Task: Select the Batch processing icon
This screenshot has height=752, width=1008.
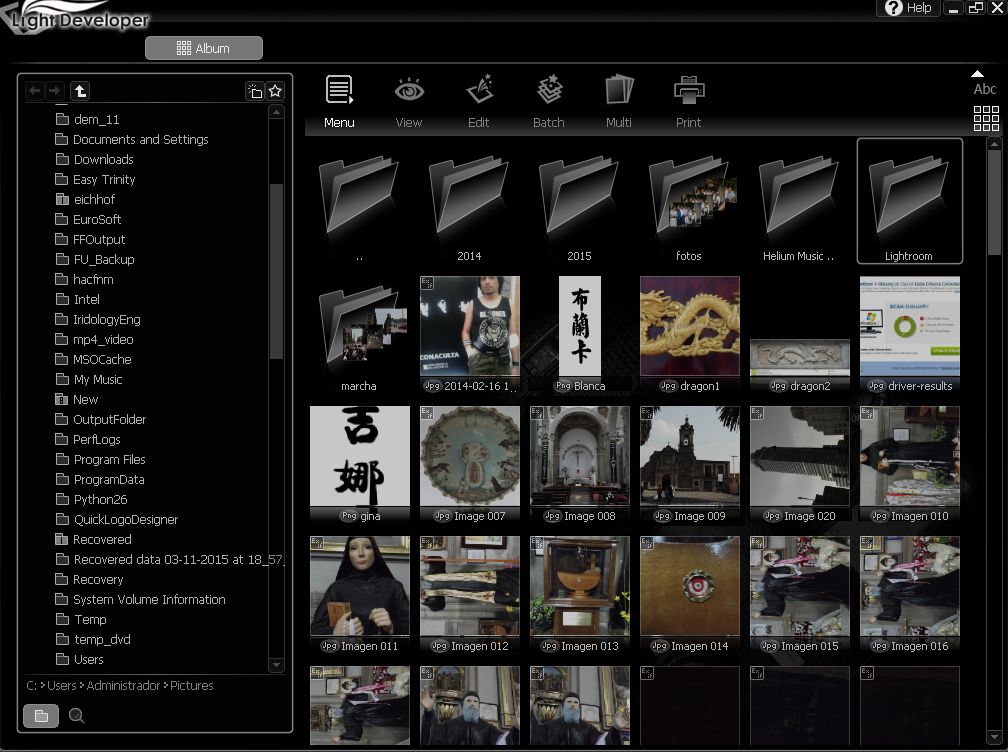Action: tap(548, 101)
